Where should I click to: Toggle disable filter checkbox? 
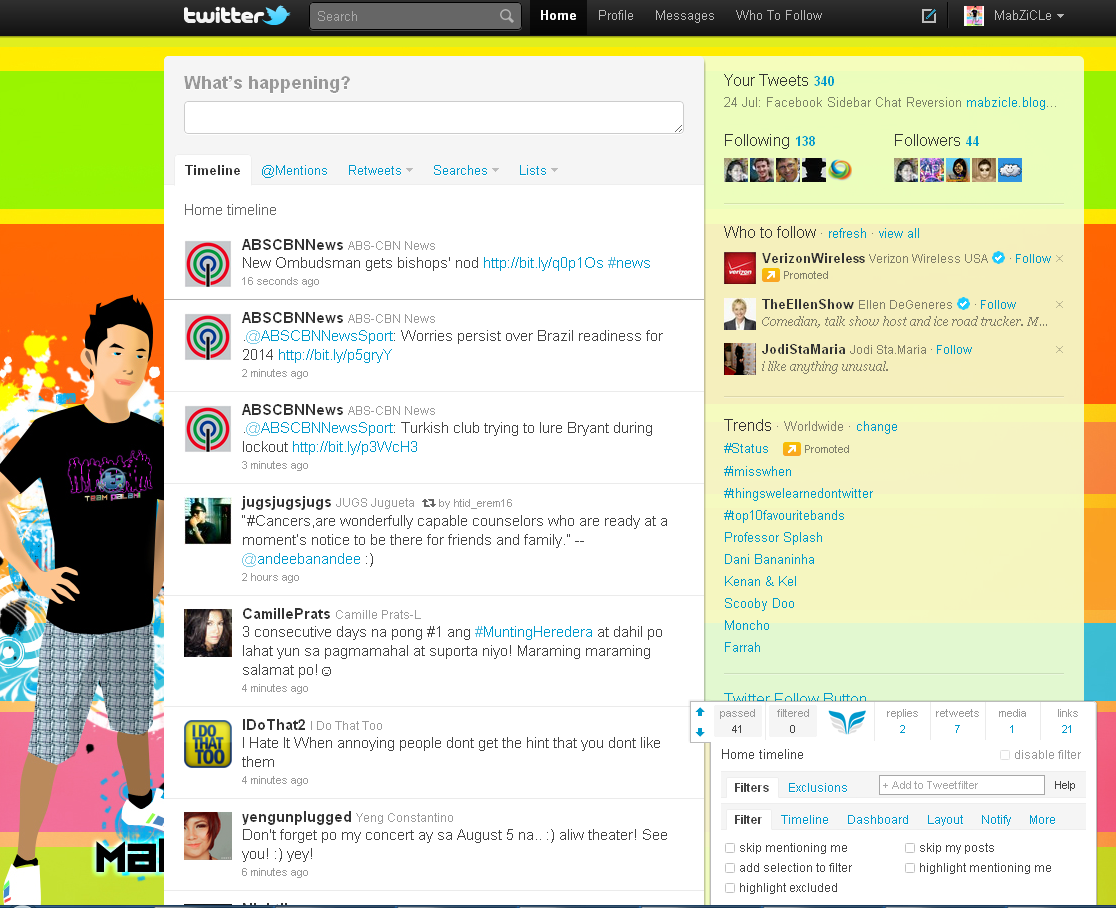(1005, 755)
